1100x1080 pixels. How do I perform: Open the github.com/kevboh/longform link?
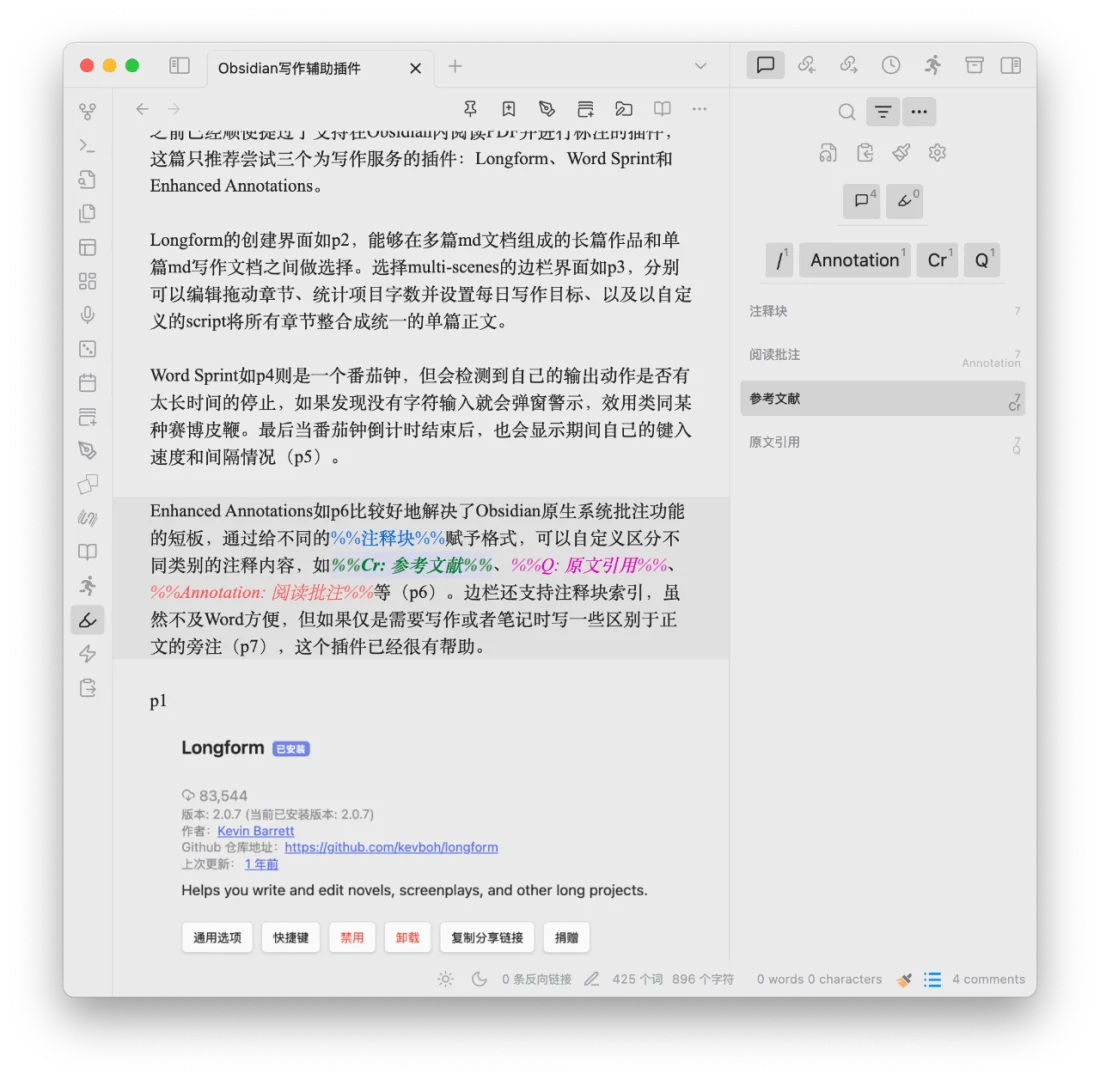(391, 847)
